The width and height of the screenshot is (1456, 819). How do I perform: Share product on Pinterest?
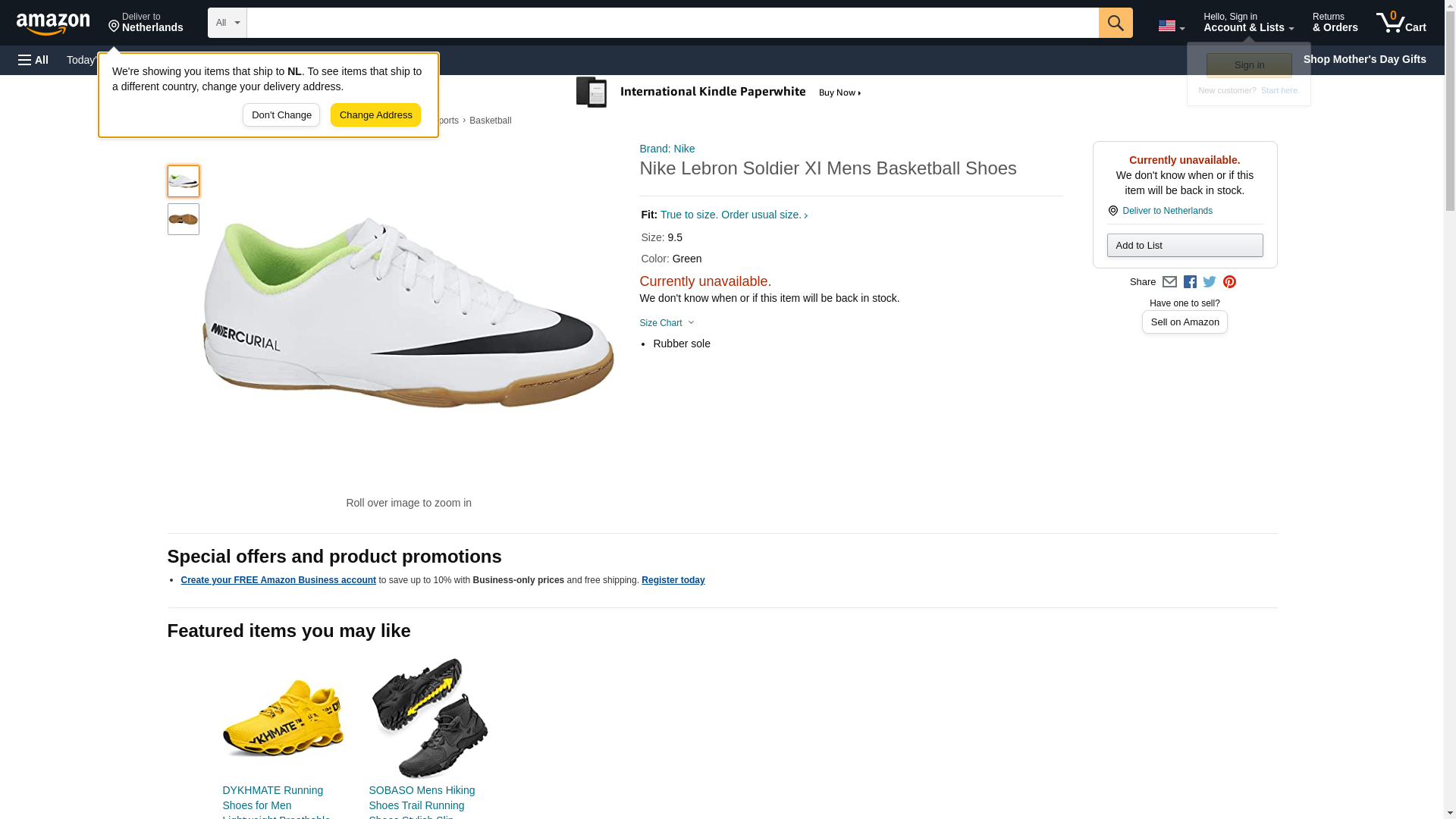[x=1229, y=282]
